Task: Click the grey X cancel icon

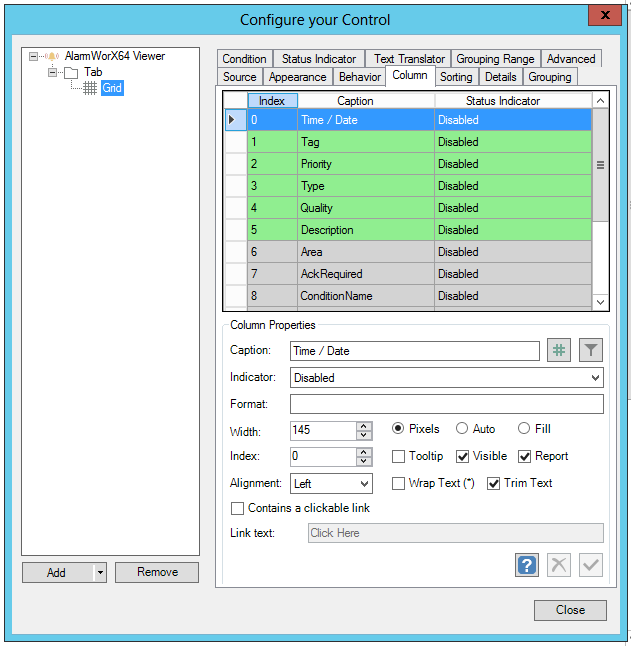Action: tap(559, 565)
